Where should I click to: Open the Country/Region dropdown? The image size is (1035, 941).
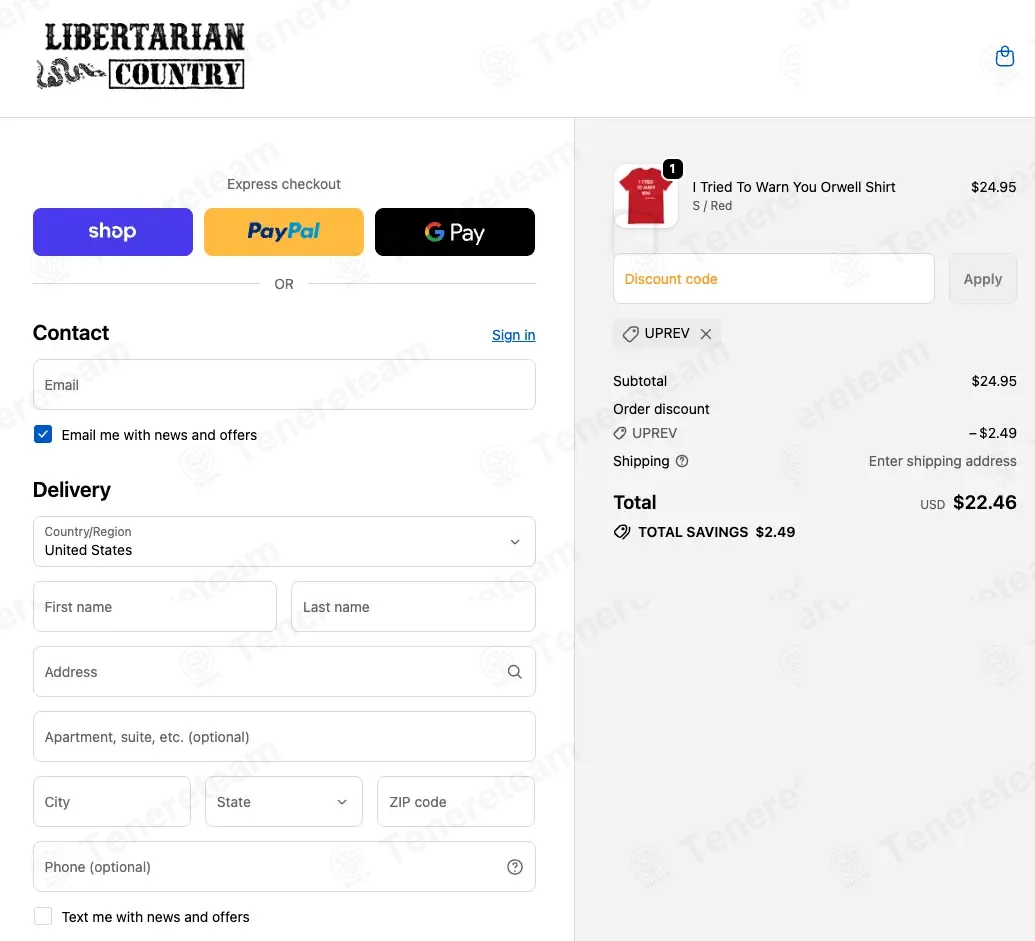[284, 542]
